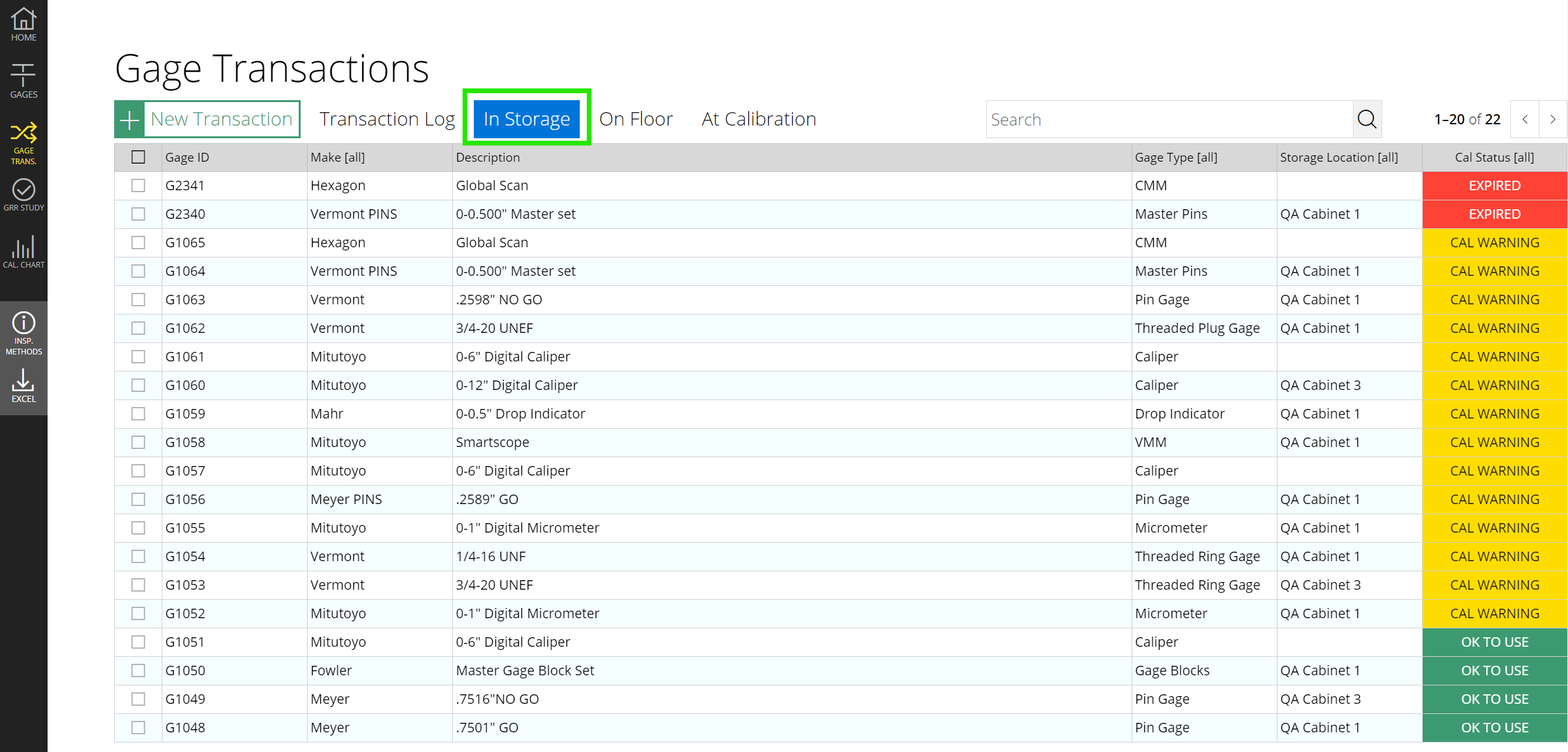
Task: Click the magnifier search icon
Action: (x=1367, y=119)
